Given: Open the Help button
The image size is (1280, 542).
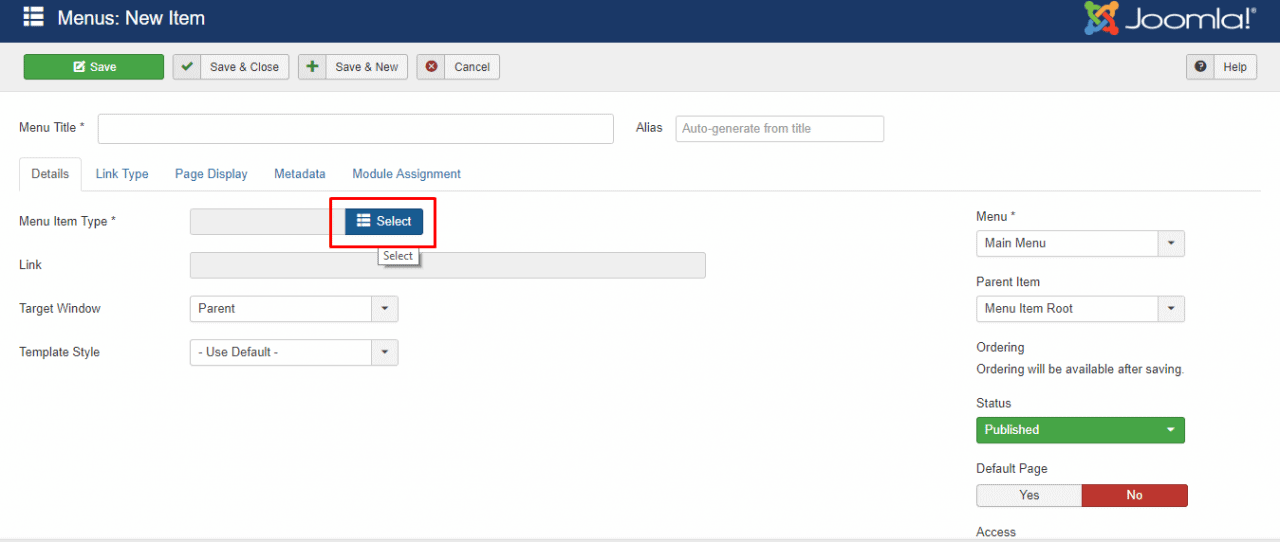Looking at the screenshot, I should [1221, 67].
